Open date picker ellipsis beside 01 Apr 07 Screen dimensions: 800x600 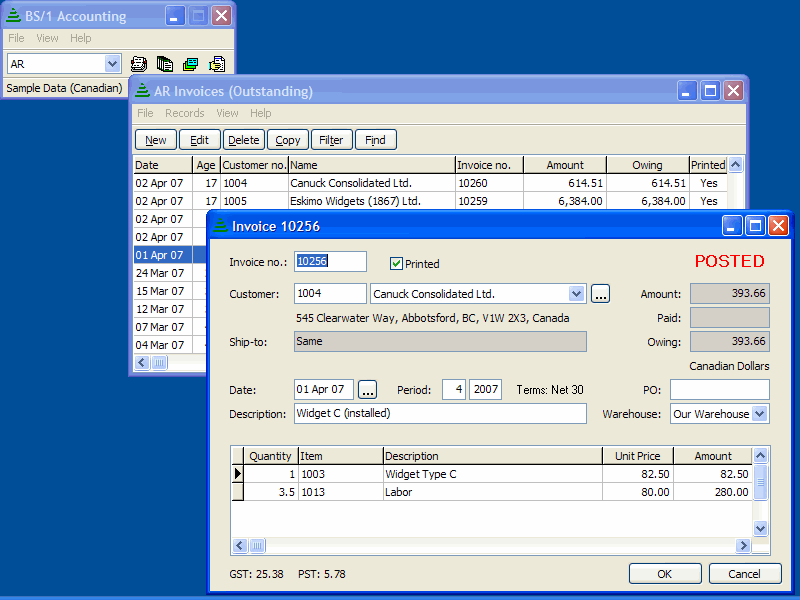(x=367, y=389)
